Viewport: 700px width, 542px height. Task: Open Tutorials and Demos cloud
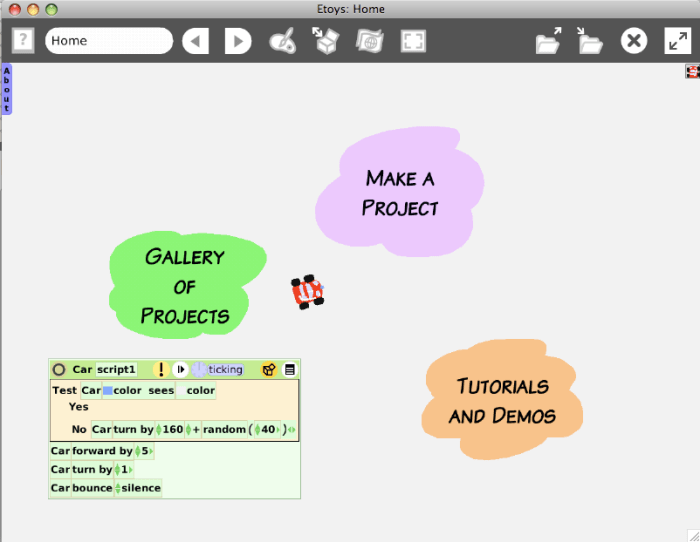pyautogui.click(x=502, y=400)
